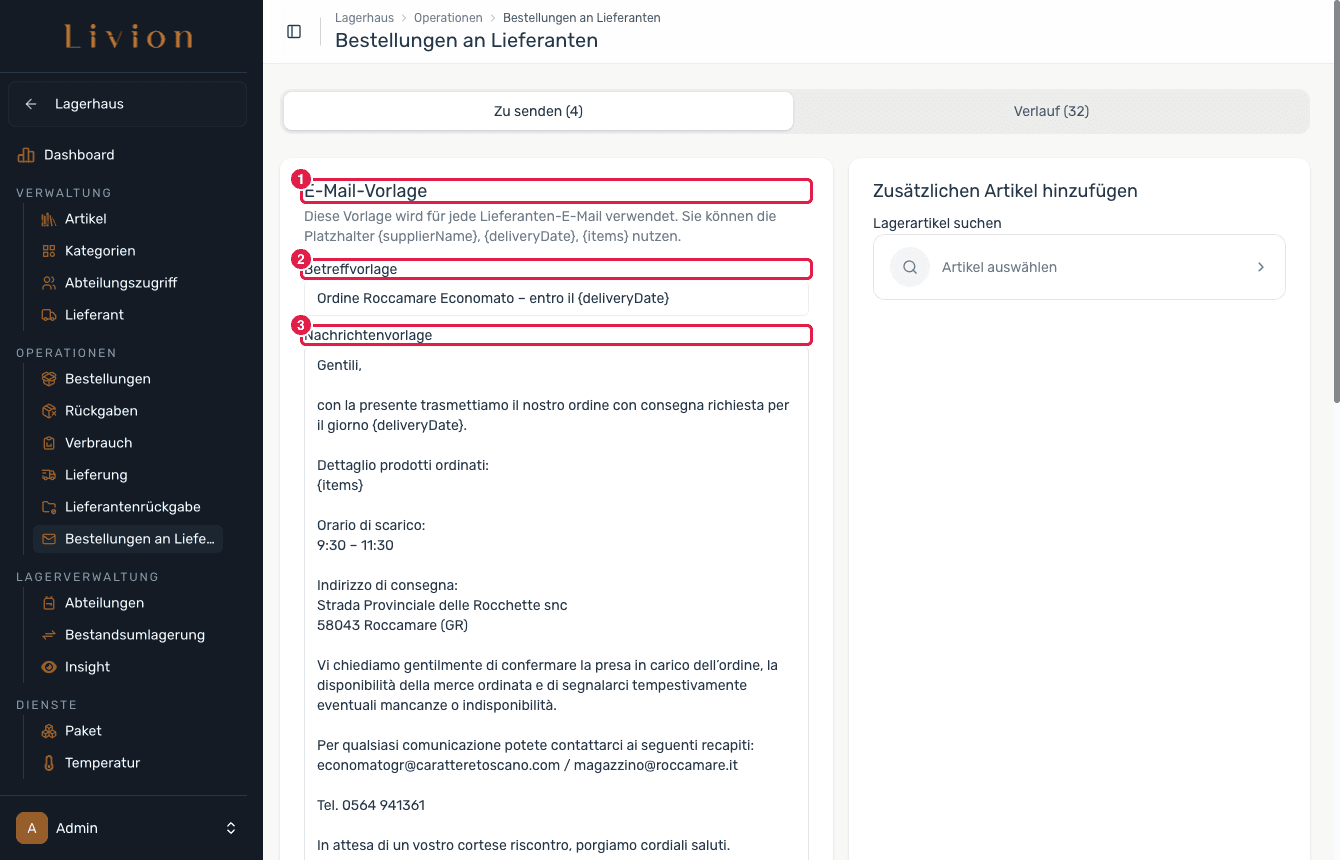
Task: Open the Artikel auswählen selector
Action: (x=1079, y=267)
